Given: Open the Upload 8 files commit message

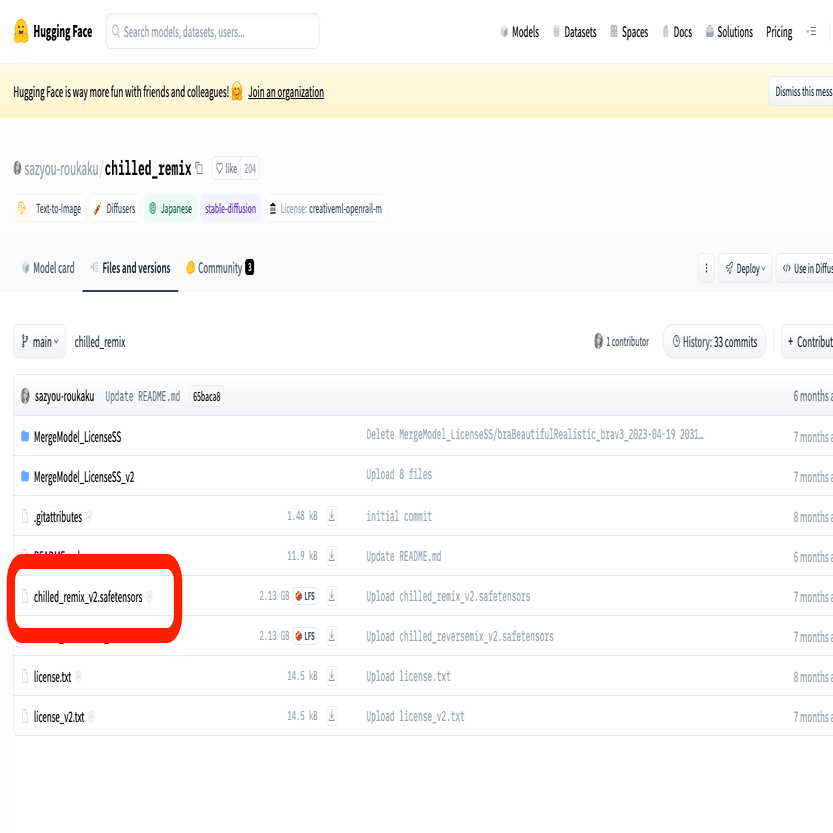Looking at the screenshot, I should pos(399,474).
